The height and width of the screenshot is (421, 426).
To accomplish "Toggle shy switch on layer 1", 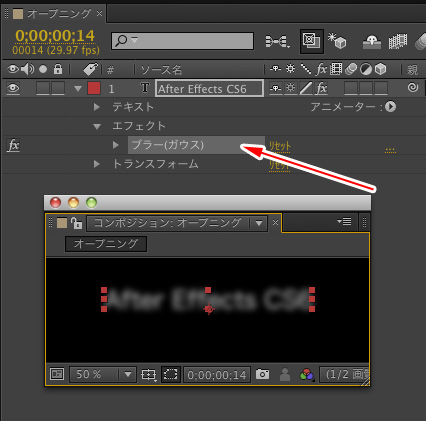I will [x=275, y=88].
